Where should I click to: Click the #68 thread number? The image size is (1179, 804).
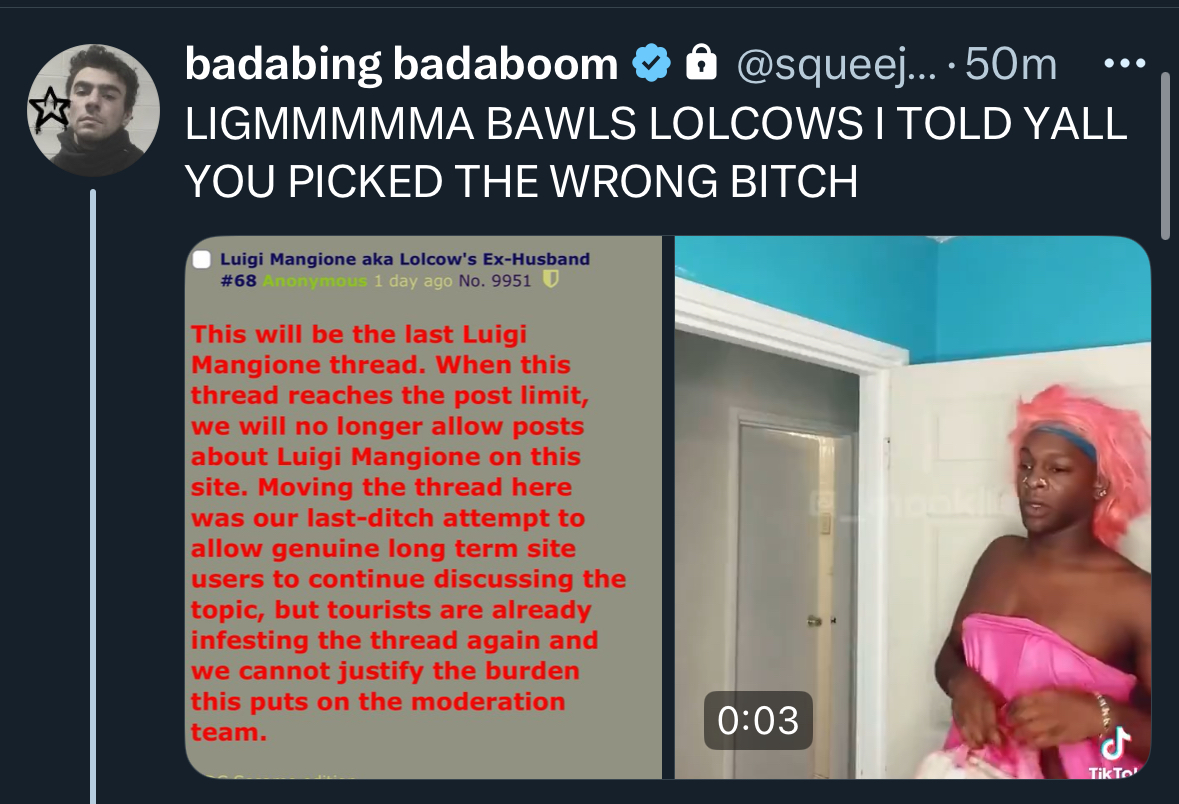click(x=238, y=281)
